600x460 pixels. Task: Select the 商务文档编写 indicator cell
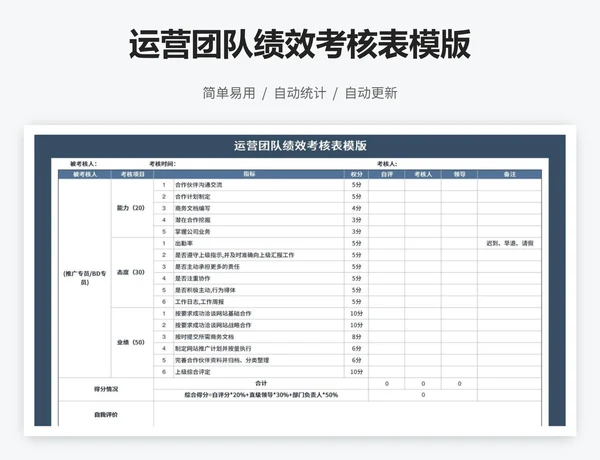pyautogui.click(x=259, y=208)
